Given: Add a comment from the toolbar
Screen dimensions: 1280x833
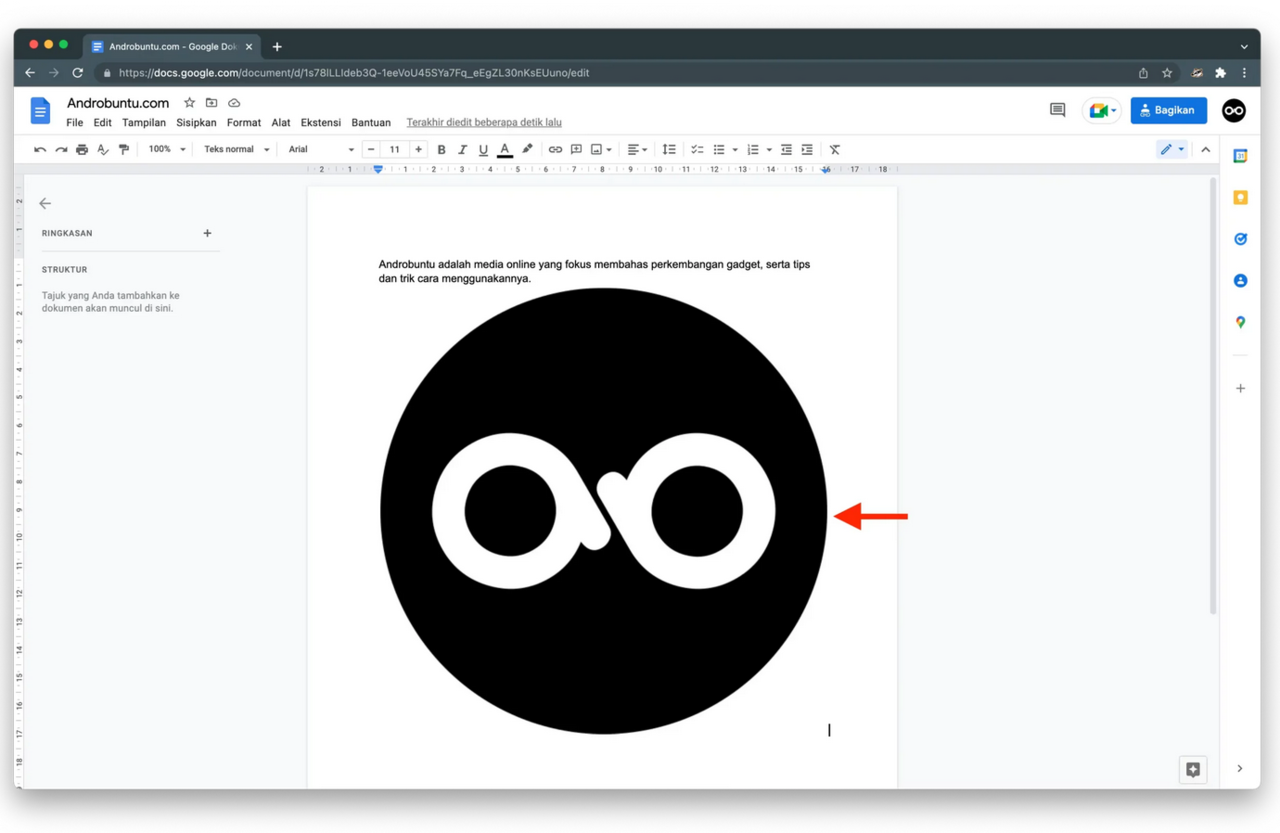Looking at the screenshot, I should 576,150.
